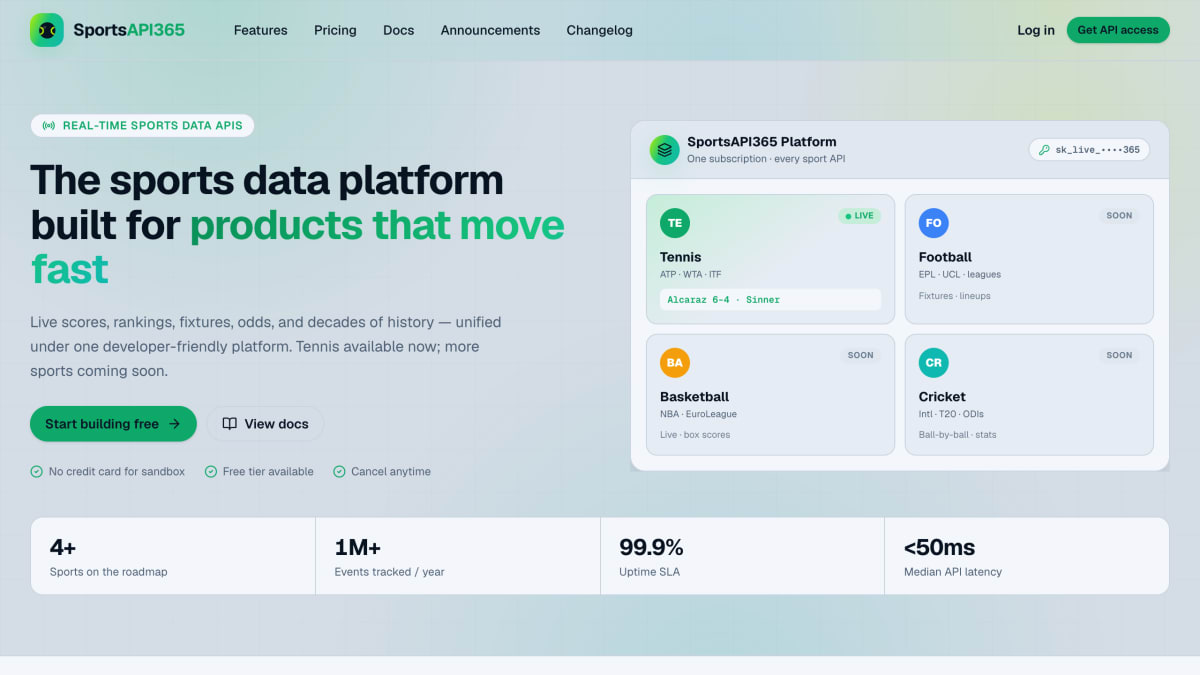Click the teal CR Cricket avatar
1200x675 pixels.
point(934,363)
